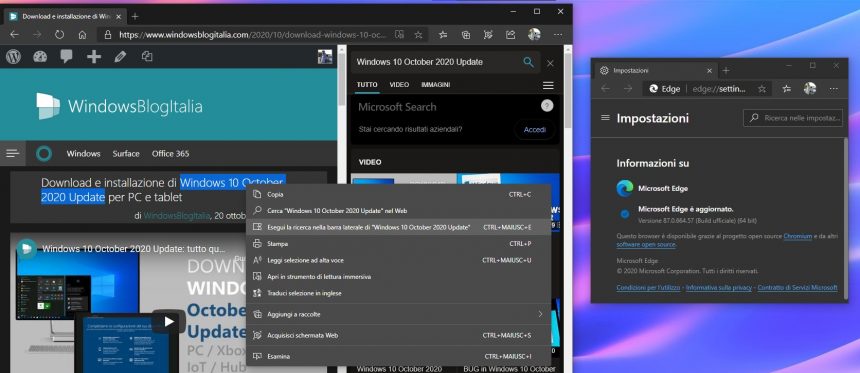
Task: Open Favorites list in the main Edge toolbar
Action: (443, 35)
